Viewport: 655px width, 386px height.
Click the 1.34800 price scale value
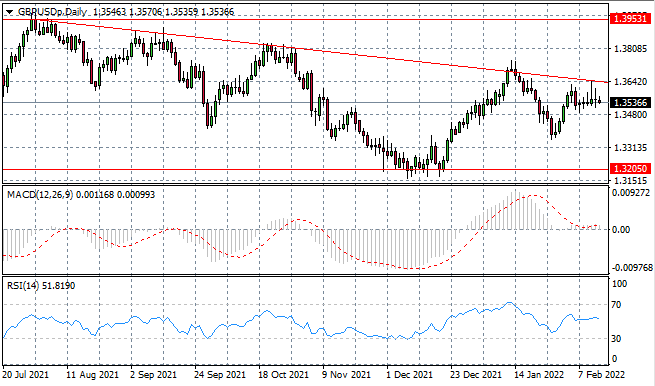point(630,114)
